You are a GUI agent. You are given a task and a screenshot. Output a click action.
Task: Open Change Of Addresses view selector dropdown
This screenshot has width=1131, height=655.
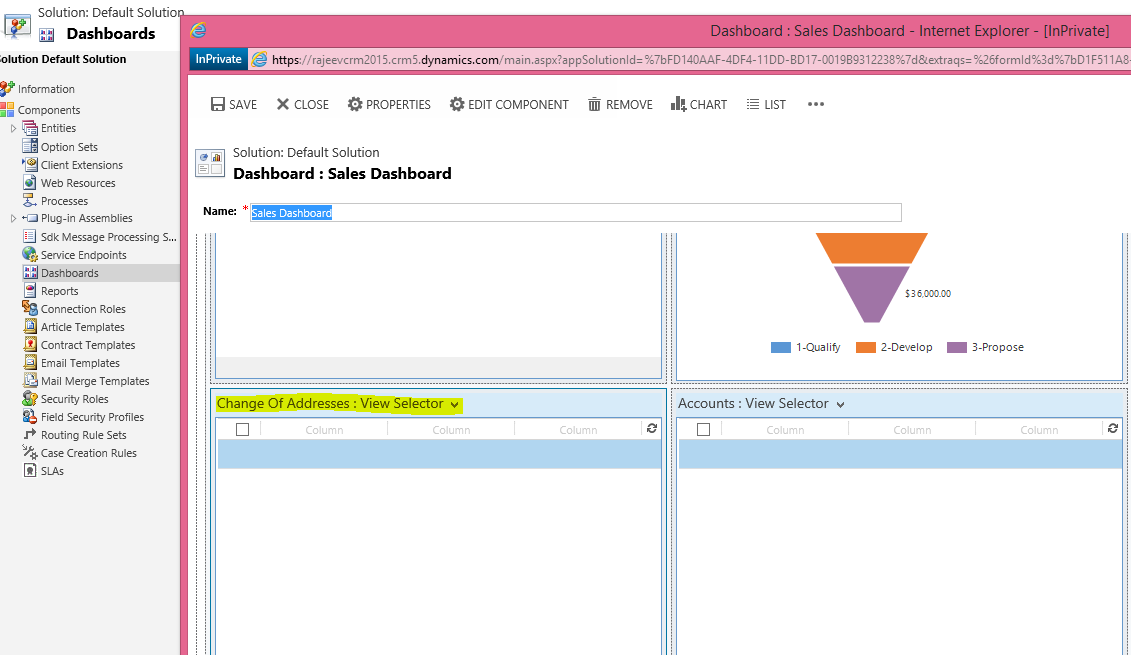[455, 405]
